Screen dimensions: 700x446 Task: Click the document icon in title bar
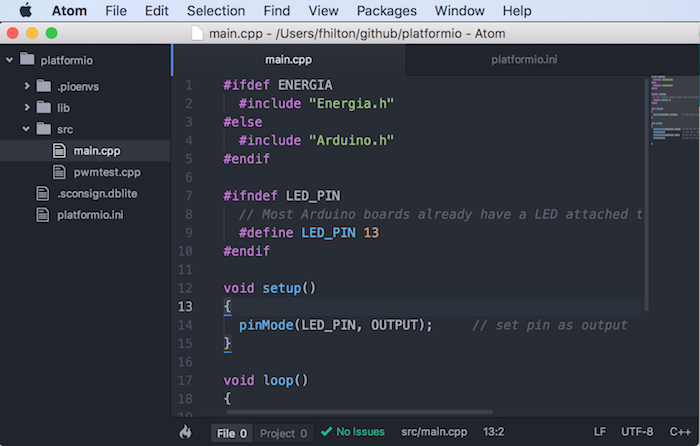(197, 33)
